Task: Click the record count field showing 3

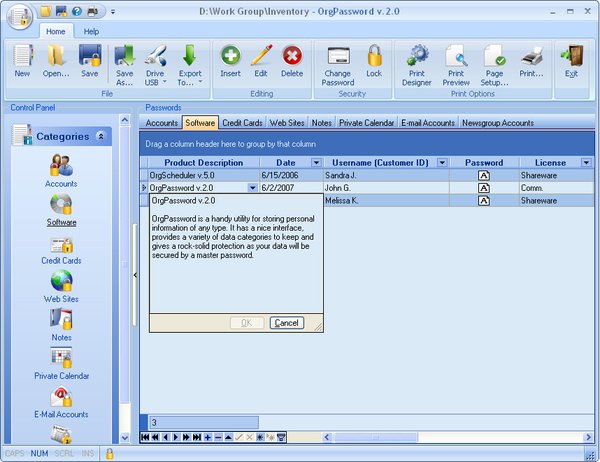Action: click(204, 423)
